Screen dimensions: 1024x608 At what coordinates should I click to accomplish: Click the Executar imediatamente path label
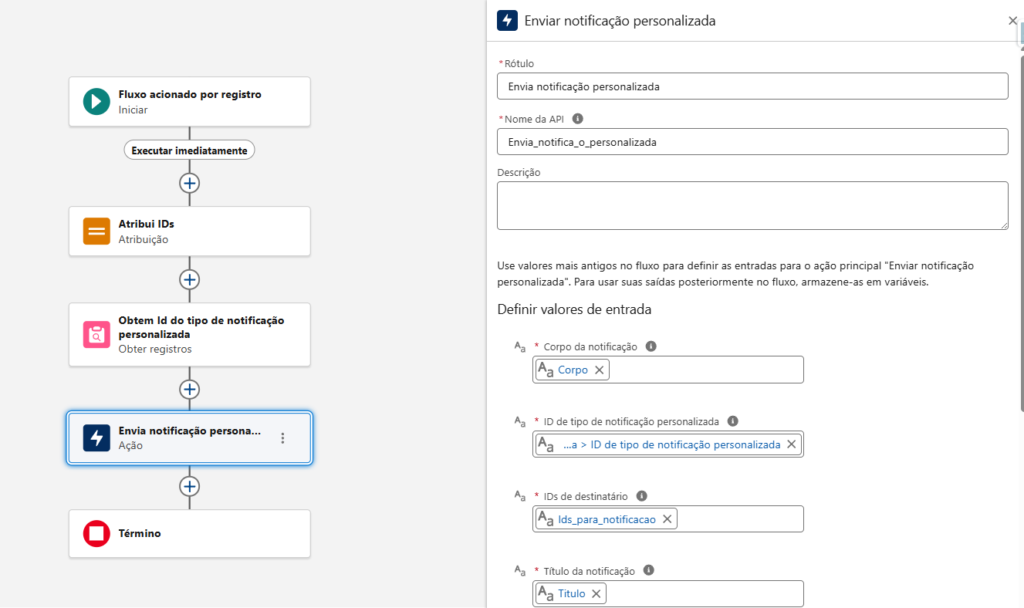click(x=189, y=150)
